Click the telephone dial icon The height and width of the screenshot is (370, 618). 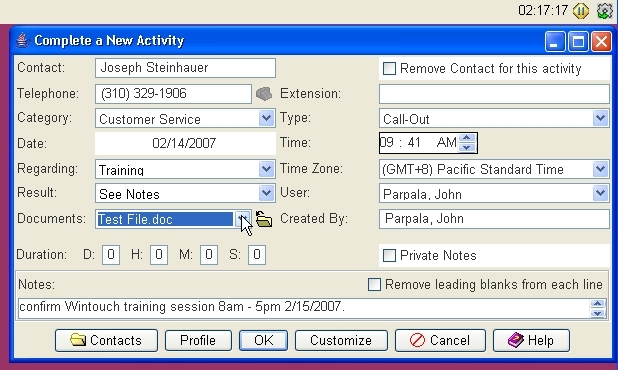[264, 94]
